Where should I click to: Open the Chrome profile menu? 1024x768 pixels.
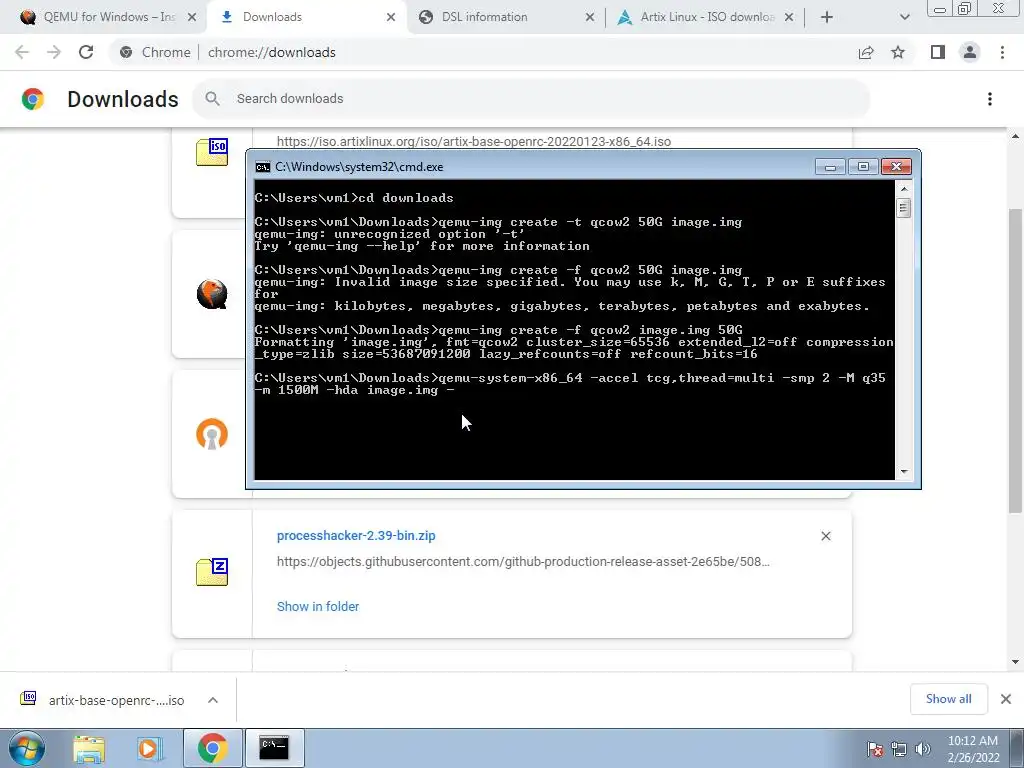(x=970, y=52)
